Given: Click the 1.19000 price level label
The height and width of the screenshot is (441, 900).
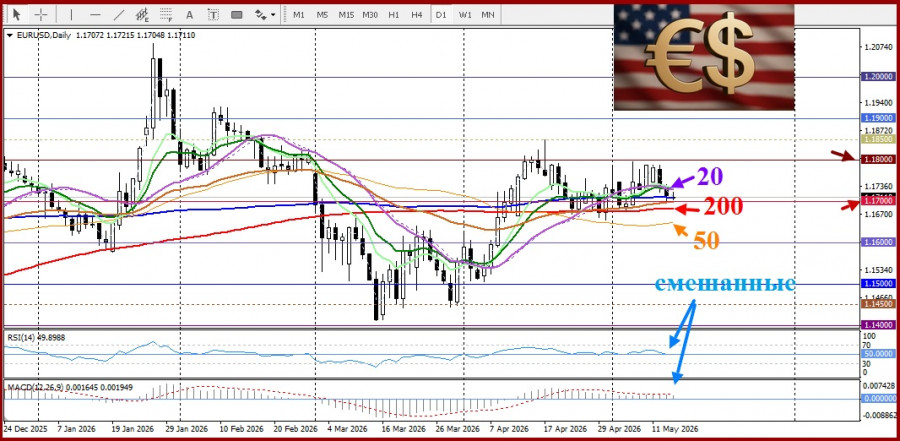Looking at the screenshot, I should click(x=878, y=118).
